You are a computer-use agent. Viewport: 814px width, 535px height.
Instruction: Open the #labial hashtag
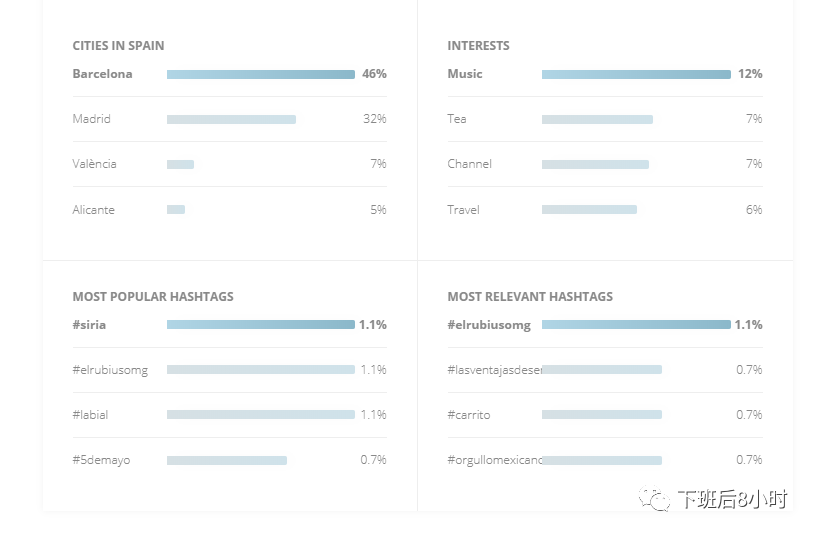pos(90,415)
